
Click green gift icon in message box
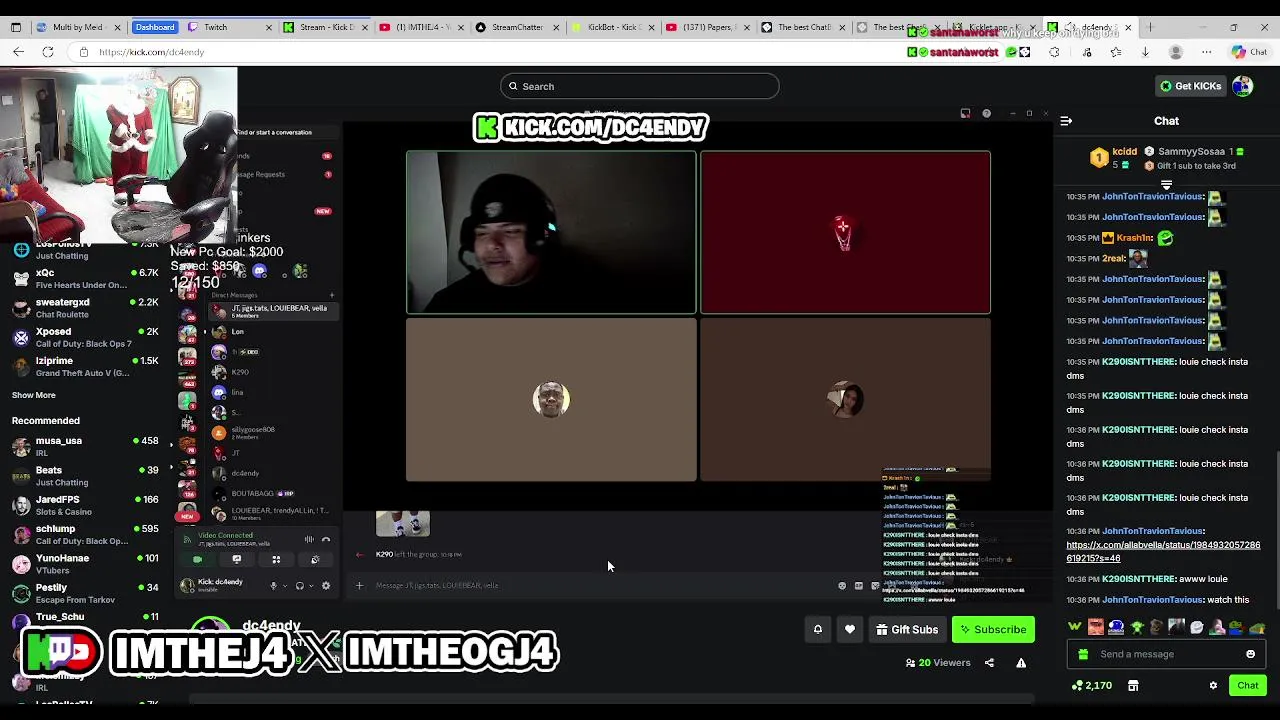click(x=1083, y=654)
